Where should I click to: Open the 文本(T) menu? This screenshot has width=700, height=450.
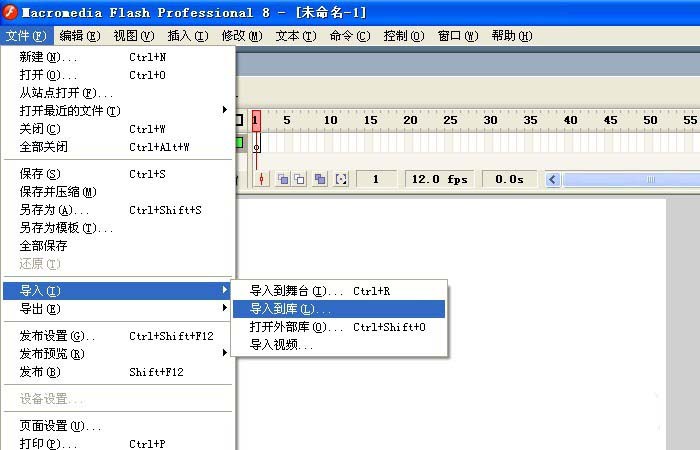point(296,36)
